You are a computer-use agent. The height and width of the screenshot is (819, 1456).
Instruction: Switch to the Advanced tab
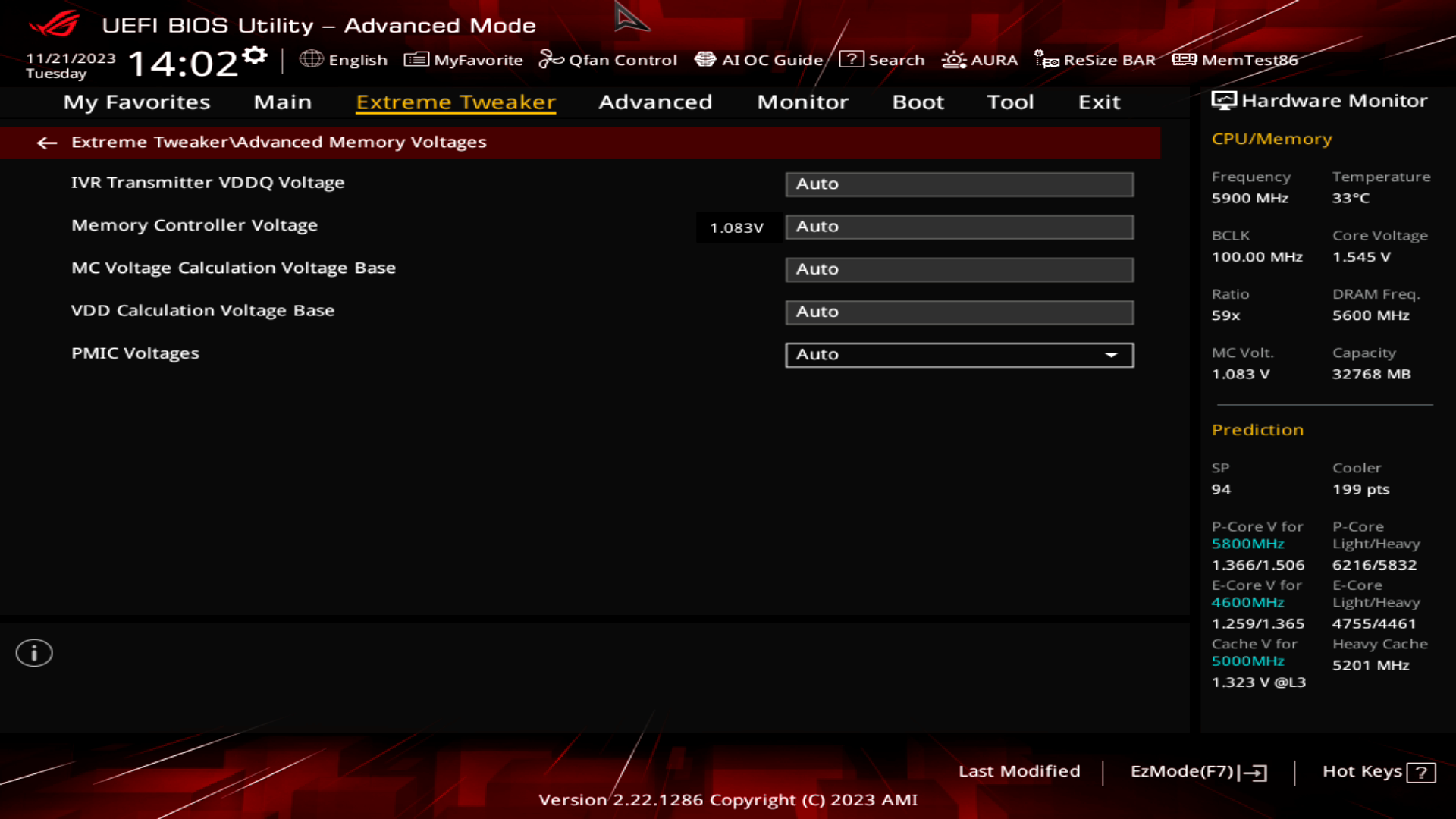(655, 102)
